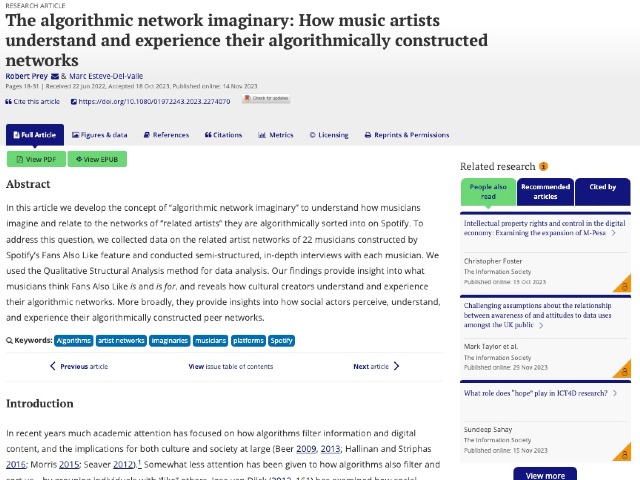Click the Spotify keyword tag
This screenshot has width=640, height=480.
coord(282,340)
